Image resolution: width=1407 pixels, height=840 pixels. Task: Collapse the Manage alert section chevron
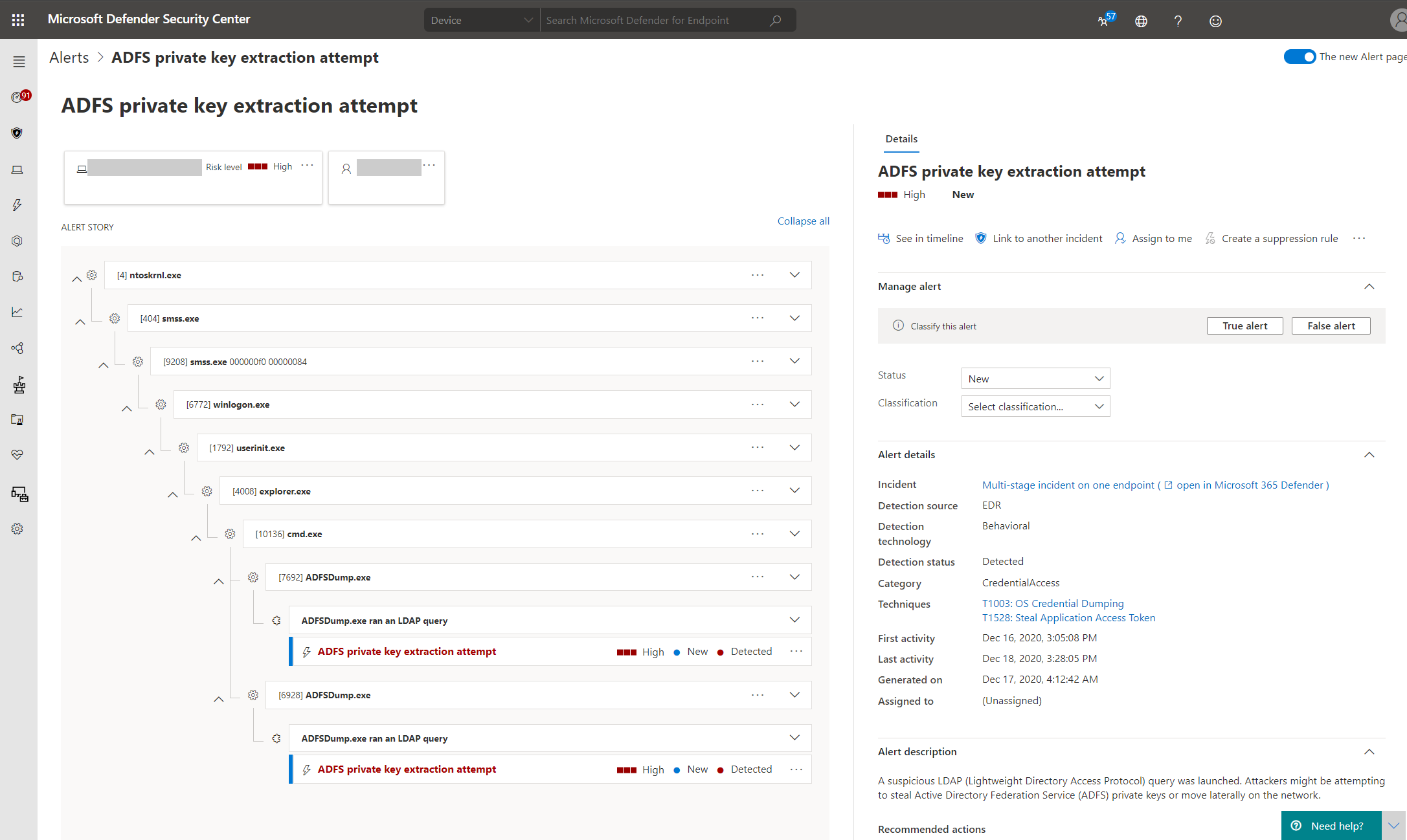coord(1369,286)
